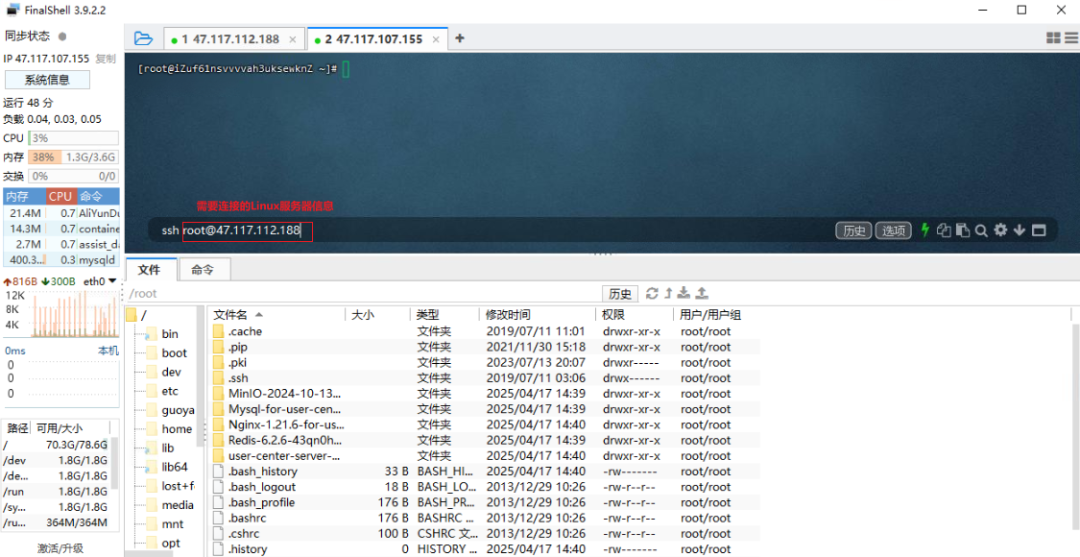This screenshot has height=557, width=1080.
Task: Click the full-window icon in command bar
Action: click(1039, 230)
